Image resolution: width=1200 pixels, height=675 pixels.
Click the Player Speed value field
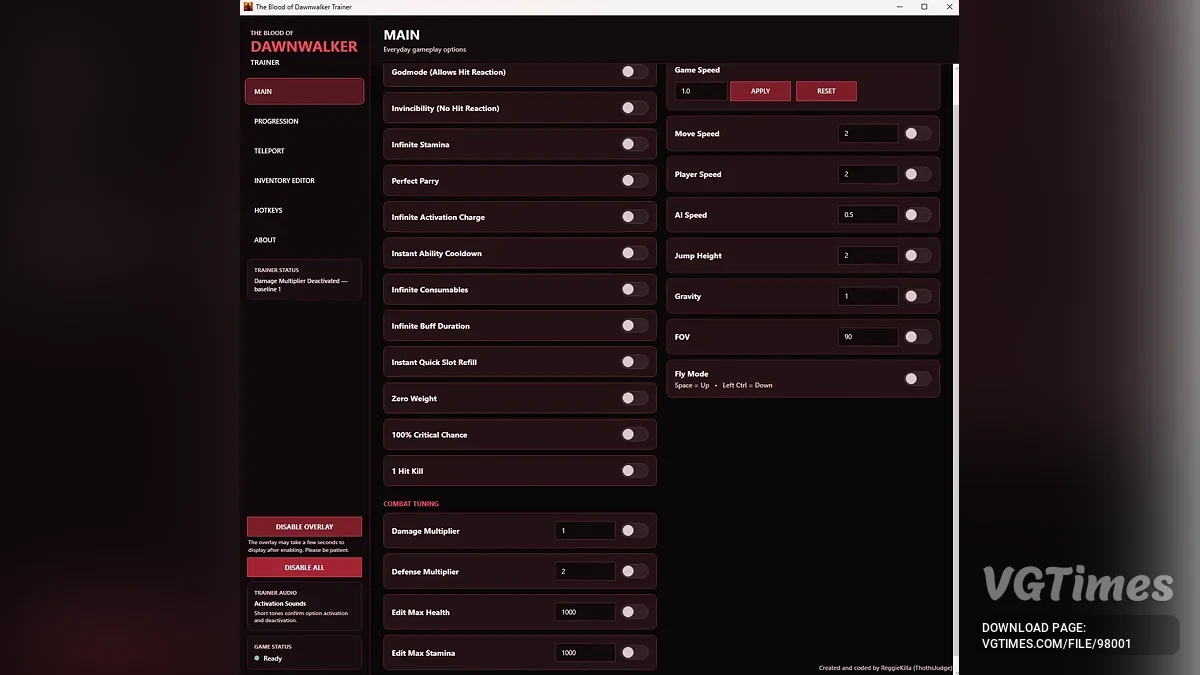(868, 174)
